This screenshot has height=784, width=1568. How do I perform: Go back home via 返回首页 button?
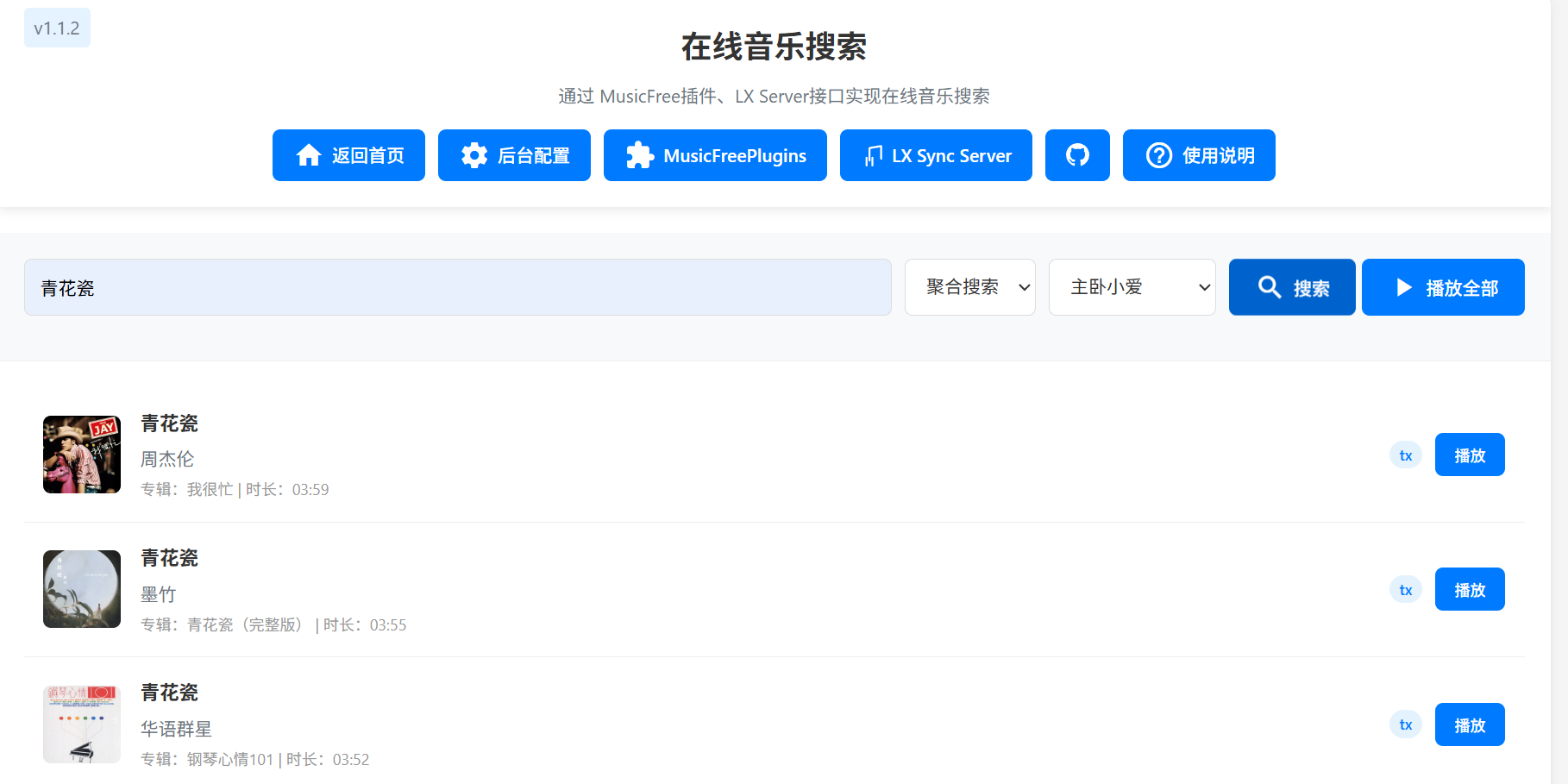(x=348, y=155)
